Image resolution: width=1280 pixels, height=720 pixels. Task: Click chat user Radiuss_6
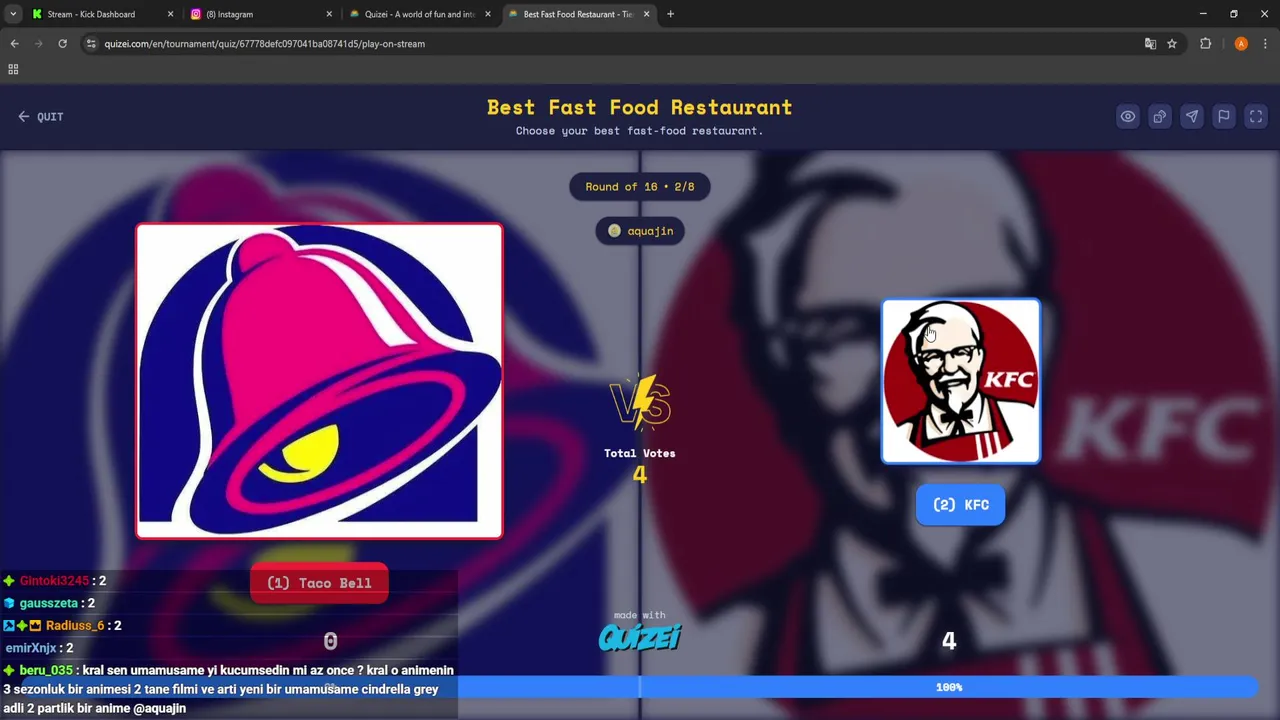point(75,625)
